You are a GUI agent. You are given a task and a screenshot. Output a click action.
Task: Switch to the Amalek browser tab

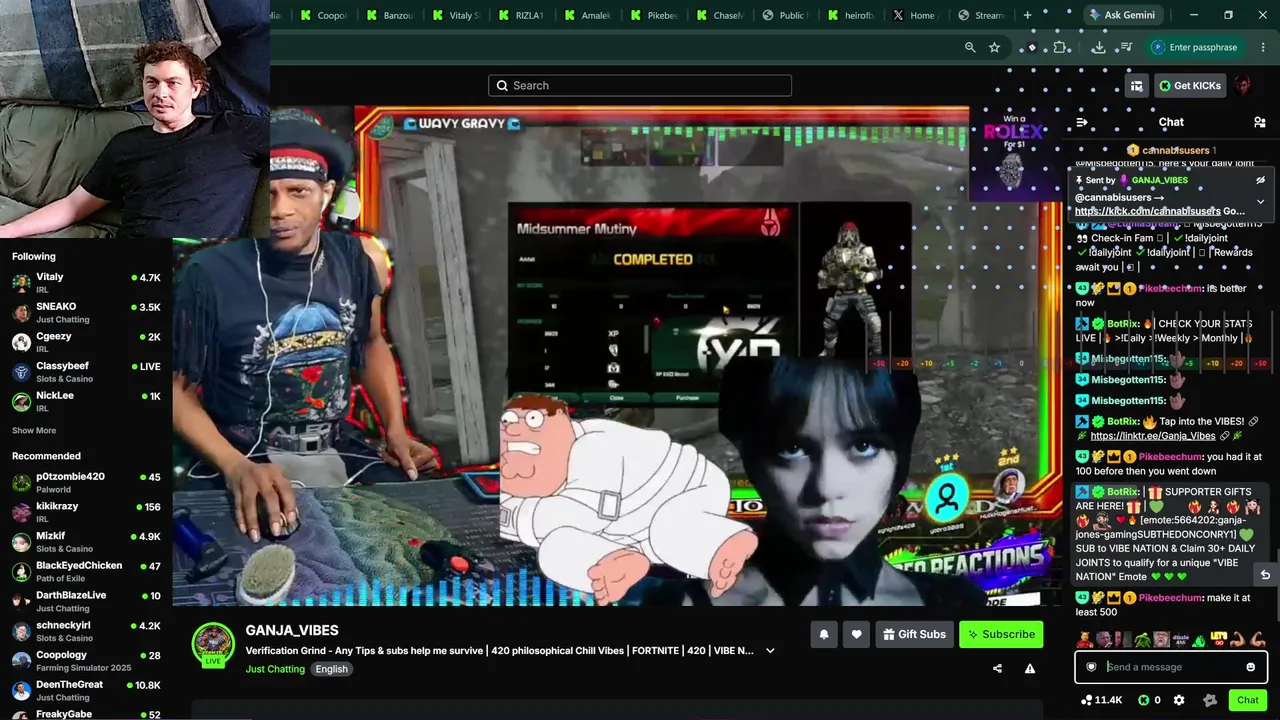click(x=586, y=15)
